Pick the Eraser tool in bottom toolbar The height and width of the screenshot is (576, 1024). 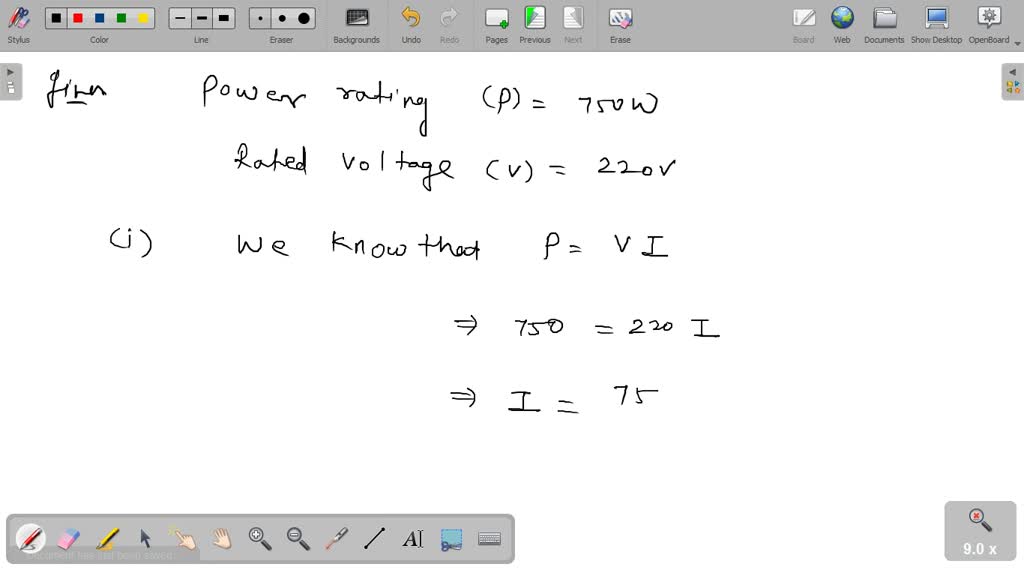point(69,539)
